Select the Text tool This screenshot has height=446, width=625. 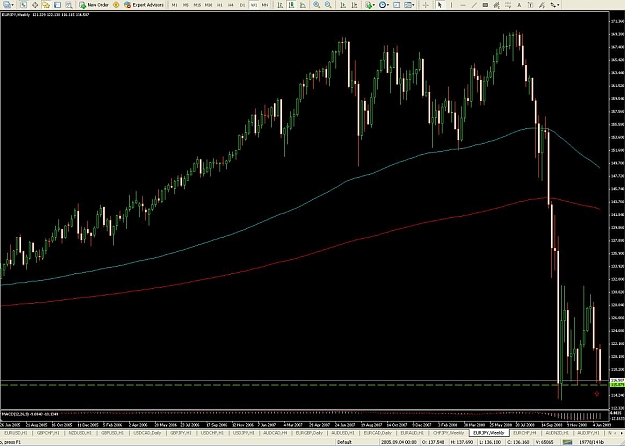point(519,5)
